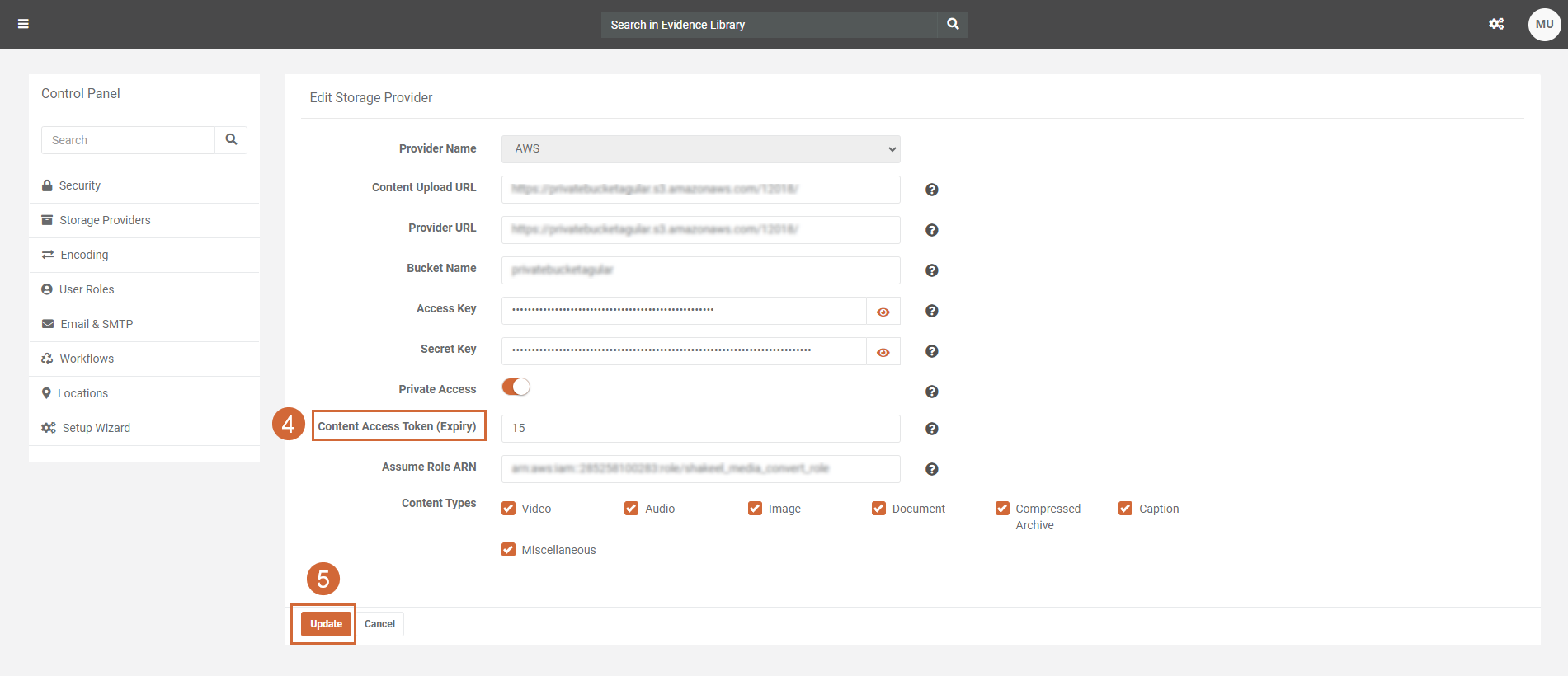Show help for Content Upload URL

(x=931, y=190)
